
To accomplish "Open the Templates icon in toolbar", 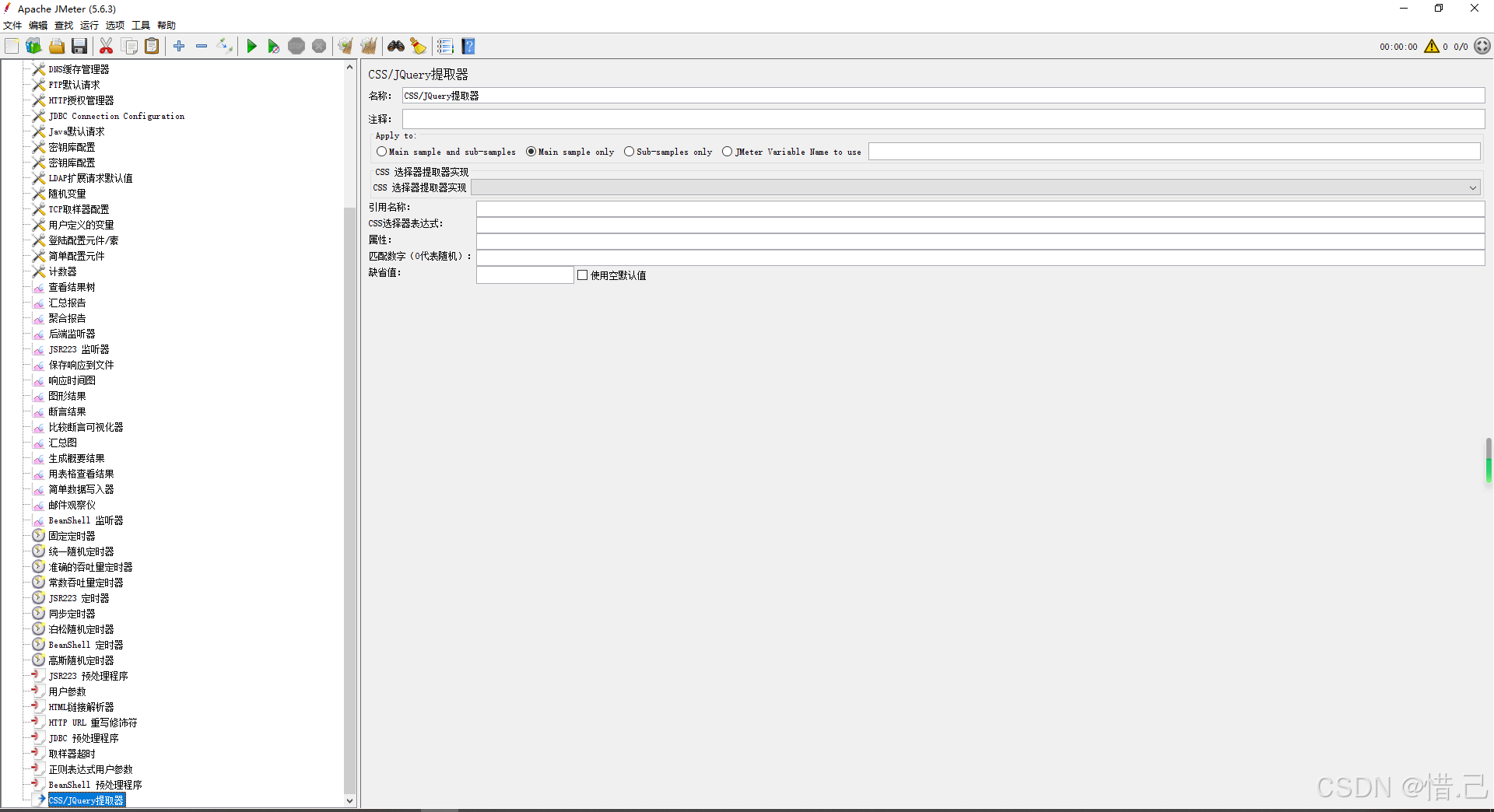I will pos(33,47).
